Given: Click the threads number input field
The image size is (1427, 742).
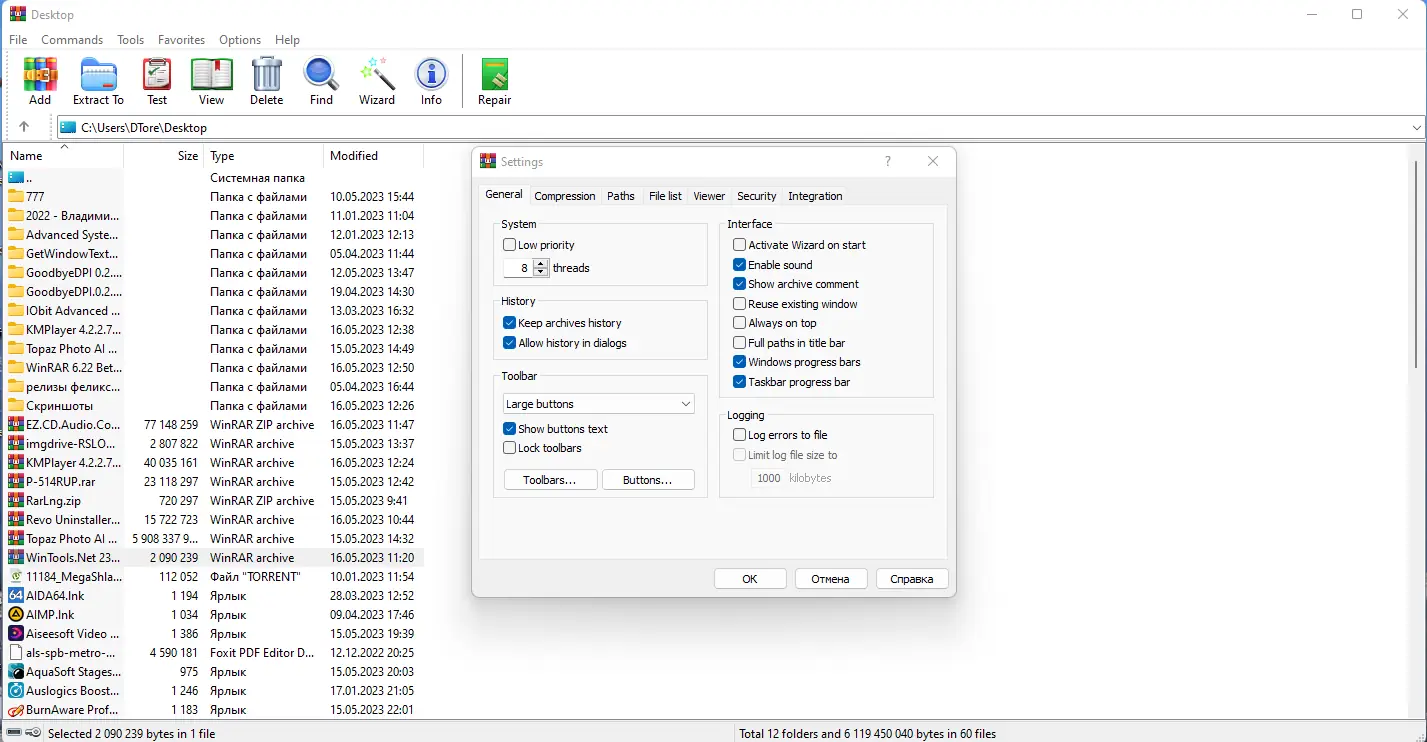Looking at the screenshot, I should tap(519, 268).
